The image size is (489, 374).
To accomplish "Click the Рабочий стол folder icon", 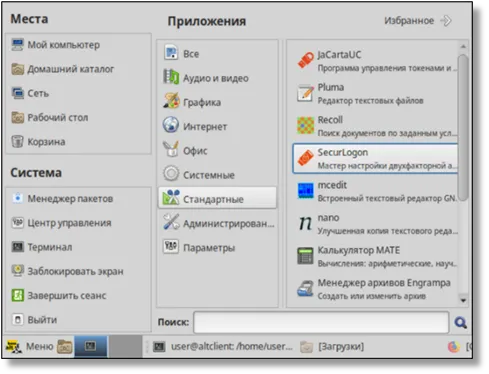I will [x=17, y=117].
